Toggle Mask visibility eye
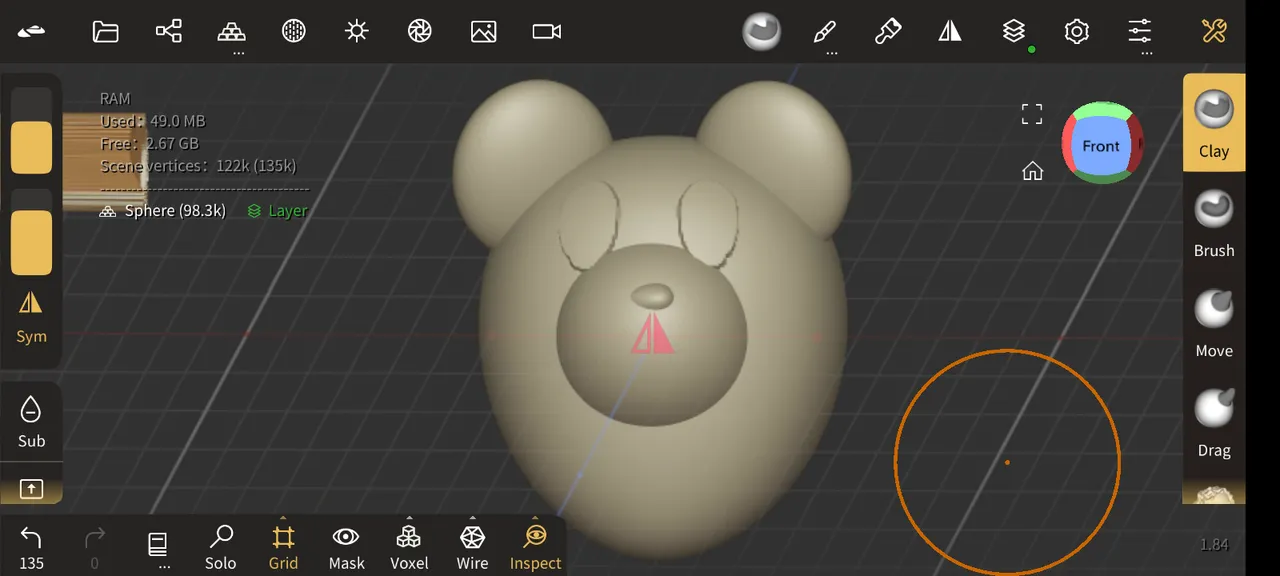The width and height of the screenshot is (1280, 576). [346, 547]
